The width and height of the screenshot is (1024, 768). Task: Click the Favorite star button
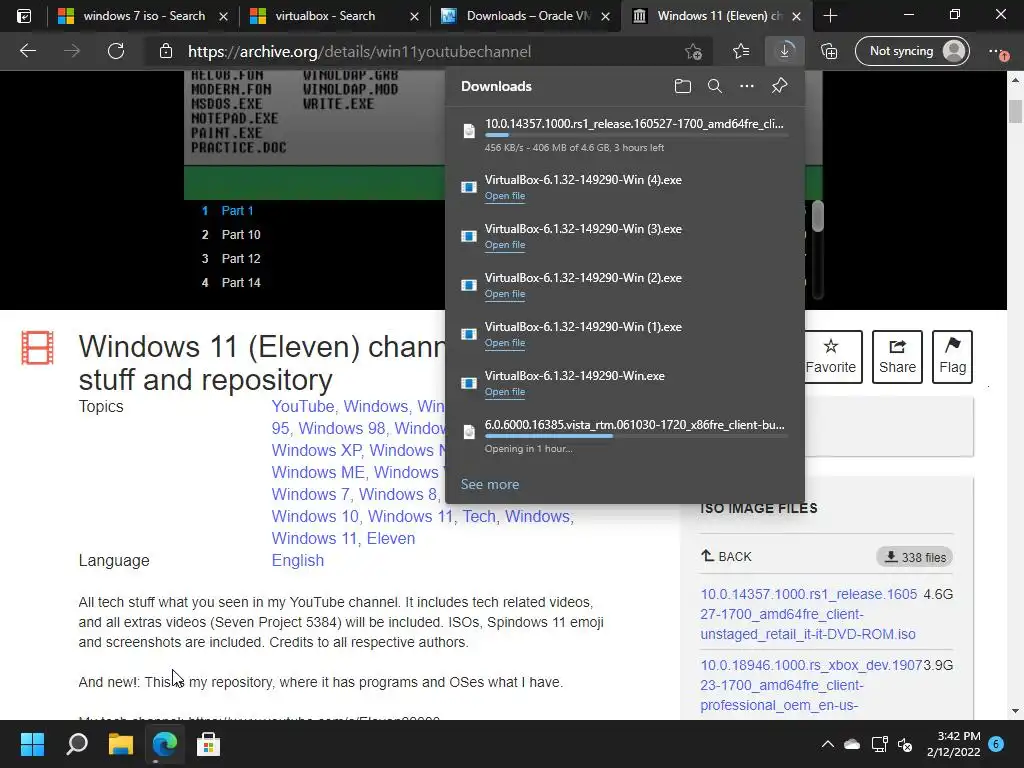[x=831, y=357]
